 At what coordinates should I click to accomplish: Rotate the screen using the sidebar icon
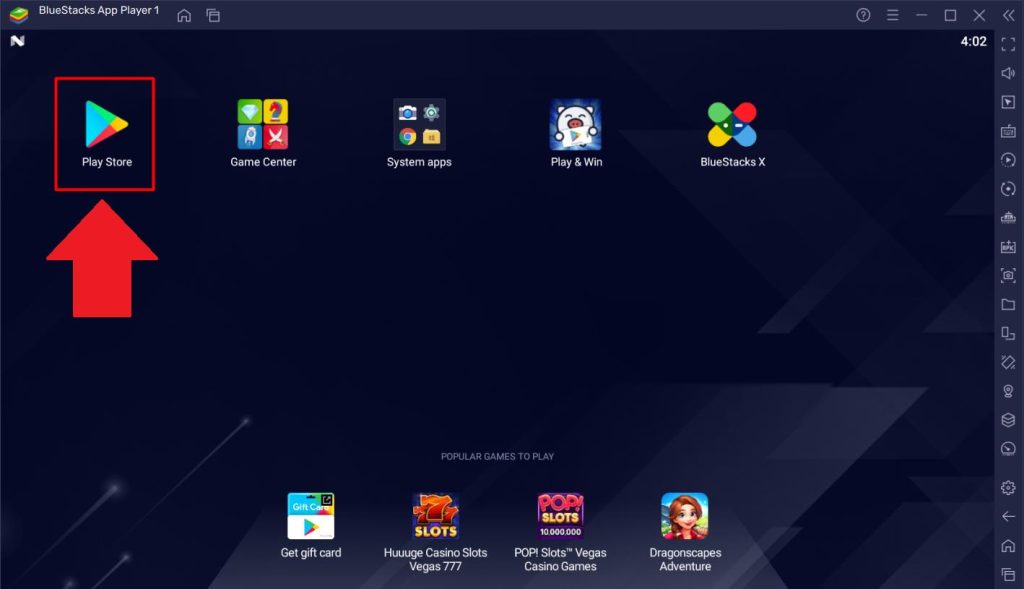click(x=1008, y=333)
